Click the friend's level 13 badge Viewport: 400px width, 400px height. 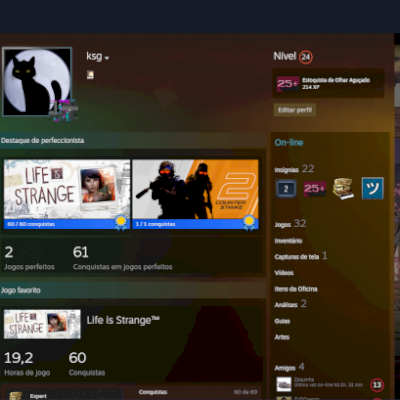point(377,385)
